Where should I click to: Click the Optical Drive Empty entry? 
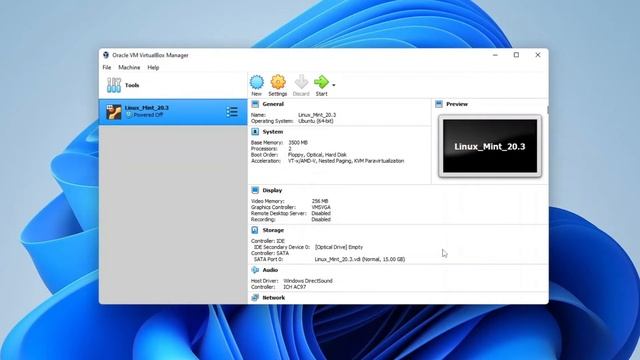(339, 247)
